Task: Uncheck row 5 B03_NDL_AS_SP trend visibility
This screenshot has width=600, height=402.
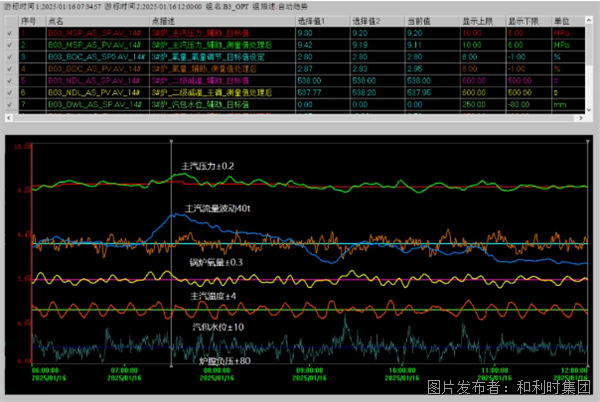Action: tap(9, 82)
